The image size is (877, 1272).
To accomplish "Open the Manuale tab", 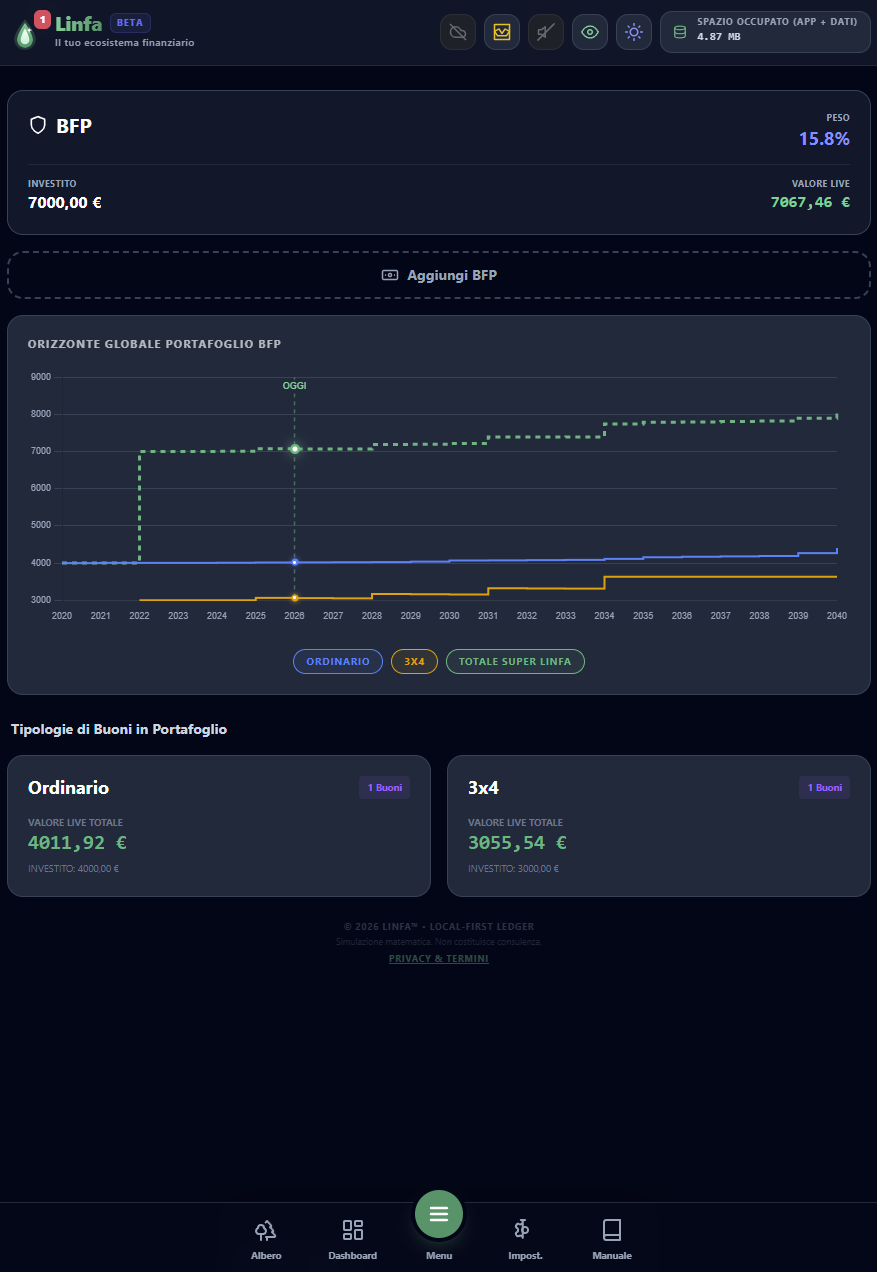I will 612,1239.
